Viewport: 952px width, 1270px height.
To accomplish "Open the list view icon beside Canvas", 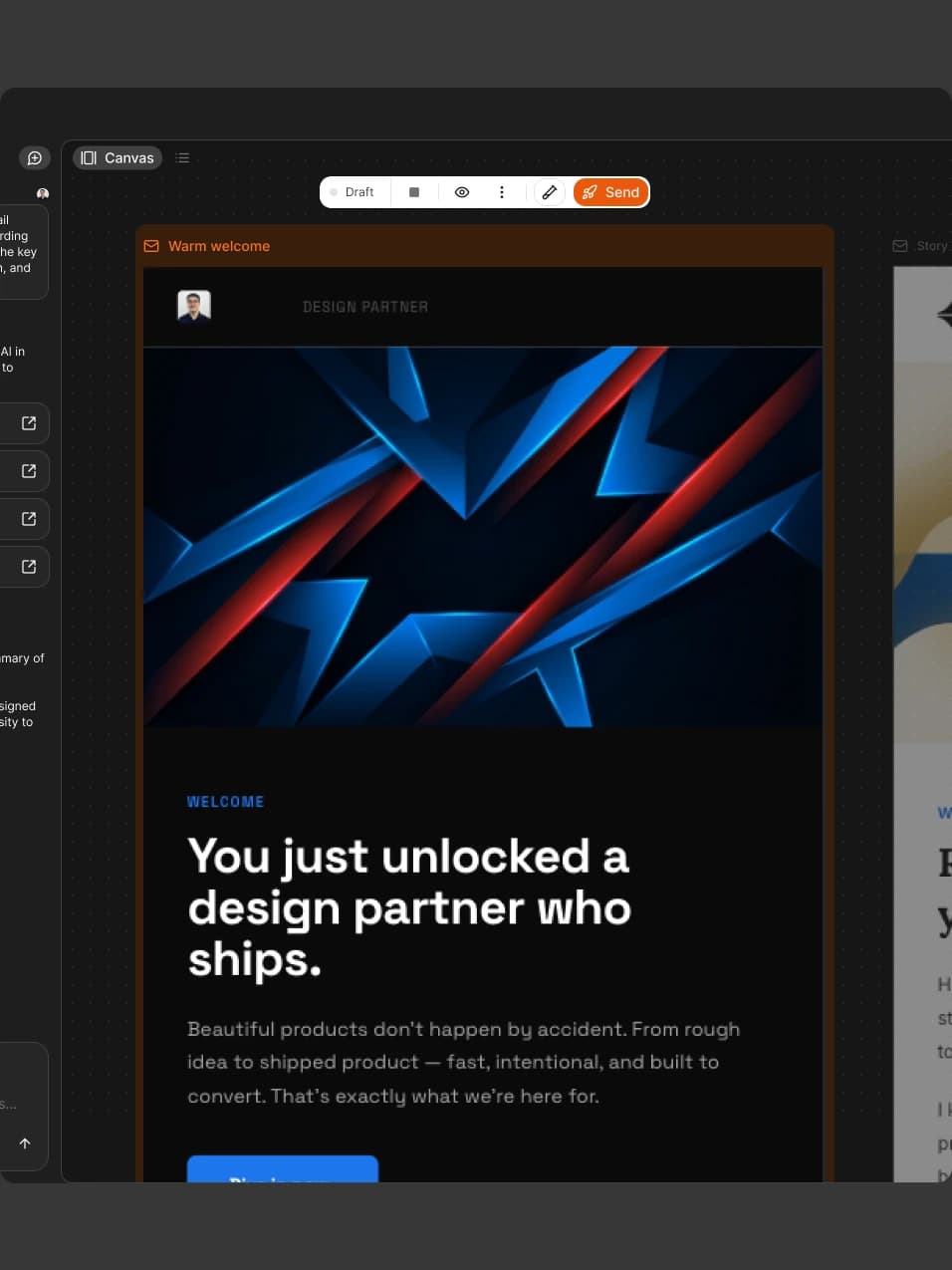I will [x=182, y=157].
